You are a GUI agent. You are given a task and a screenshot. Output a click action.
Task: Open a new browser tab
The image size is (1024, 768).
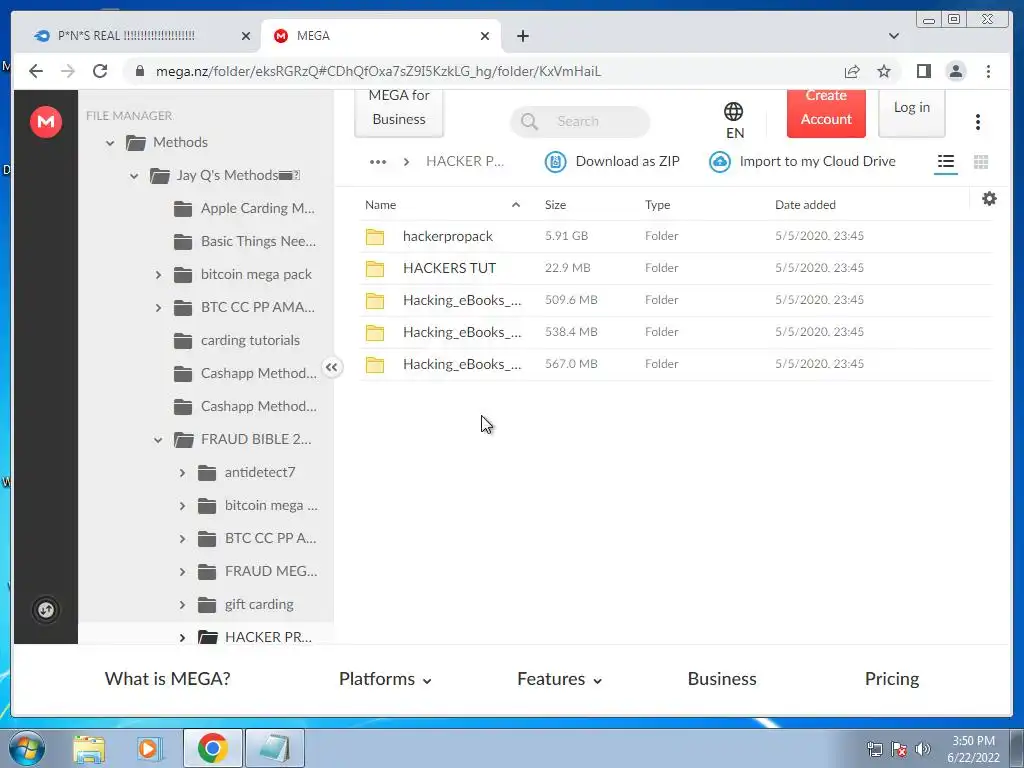[522, 36]
